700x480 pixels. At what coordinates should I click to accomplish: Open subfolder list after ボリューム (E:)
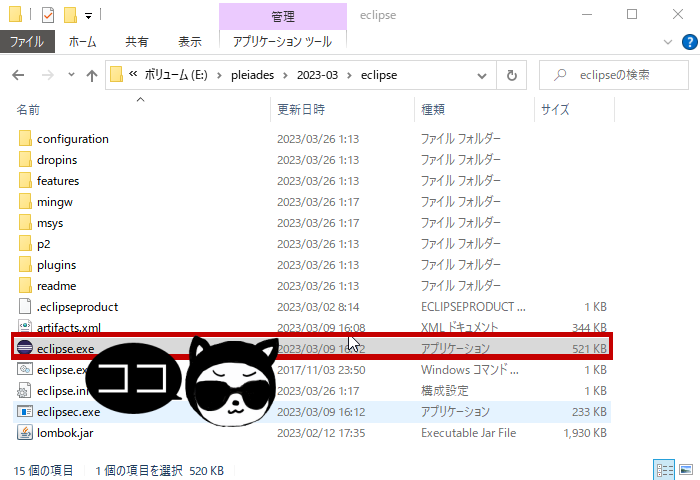(x=219, y=75)
